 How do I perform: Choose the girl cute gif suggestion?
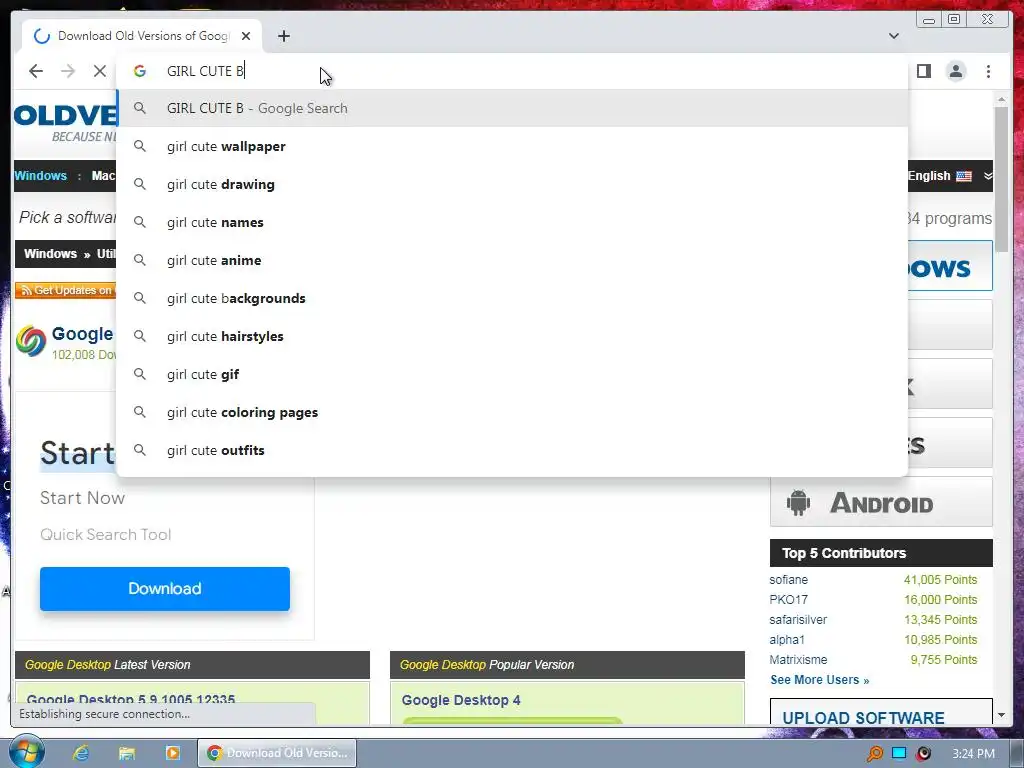[x=512, y=374]
